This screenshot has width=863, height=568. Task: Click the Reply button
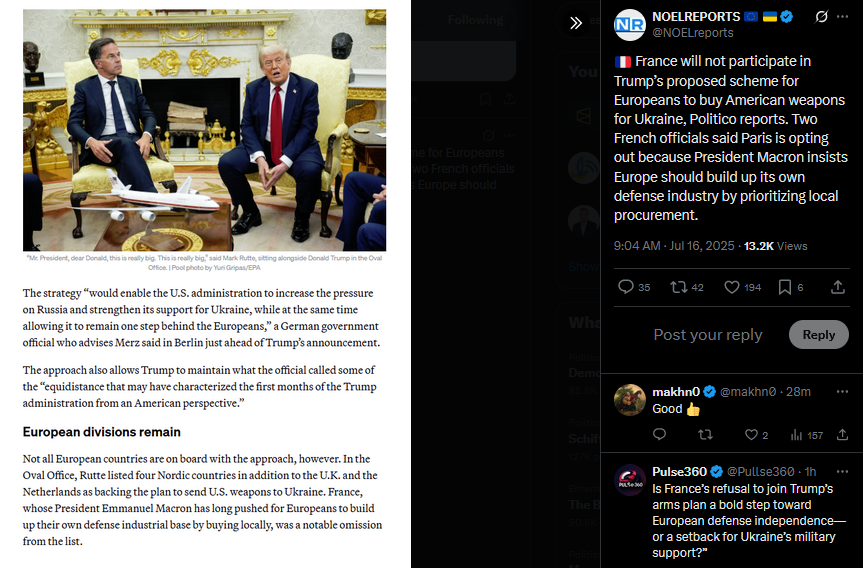(x=818, y=335)
